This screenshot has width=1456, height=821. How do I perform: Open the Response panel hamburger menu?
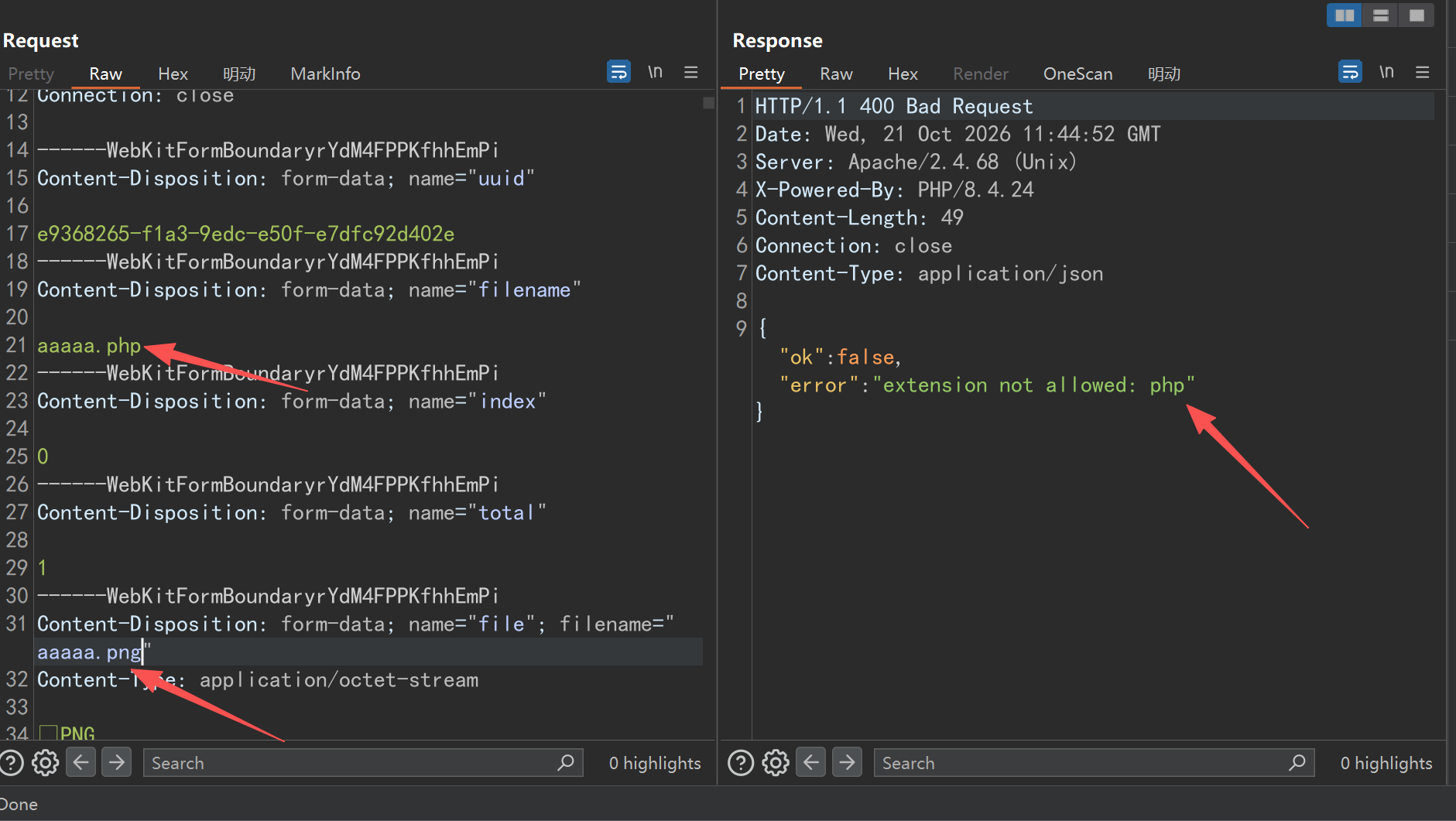point(1423,72)
